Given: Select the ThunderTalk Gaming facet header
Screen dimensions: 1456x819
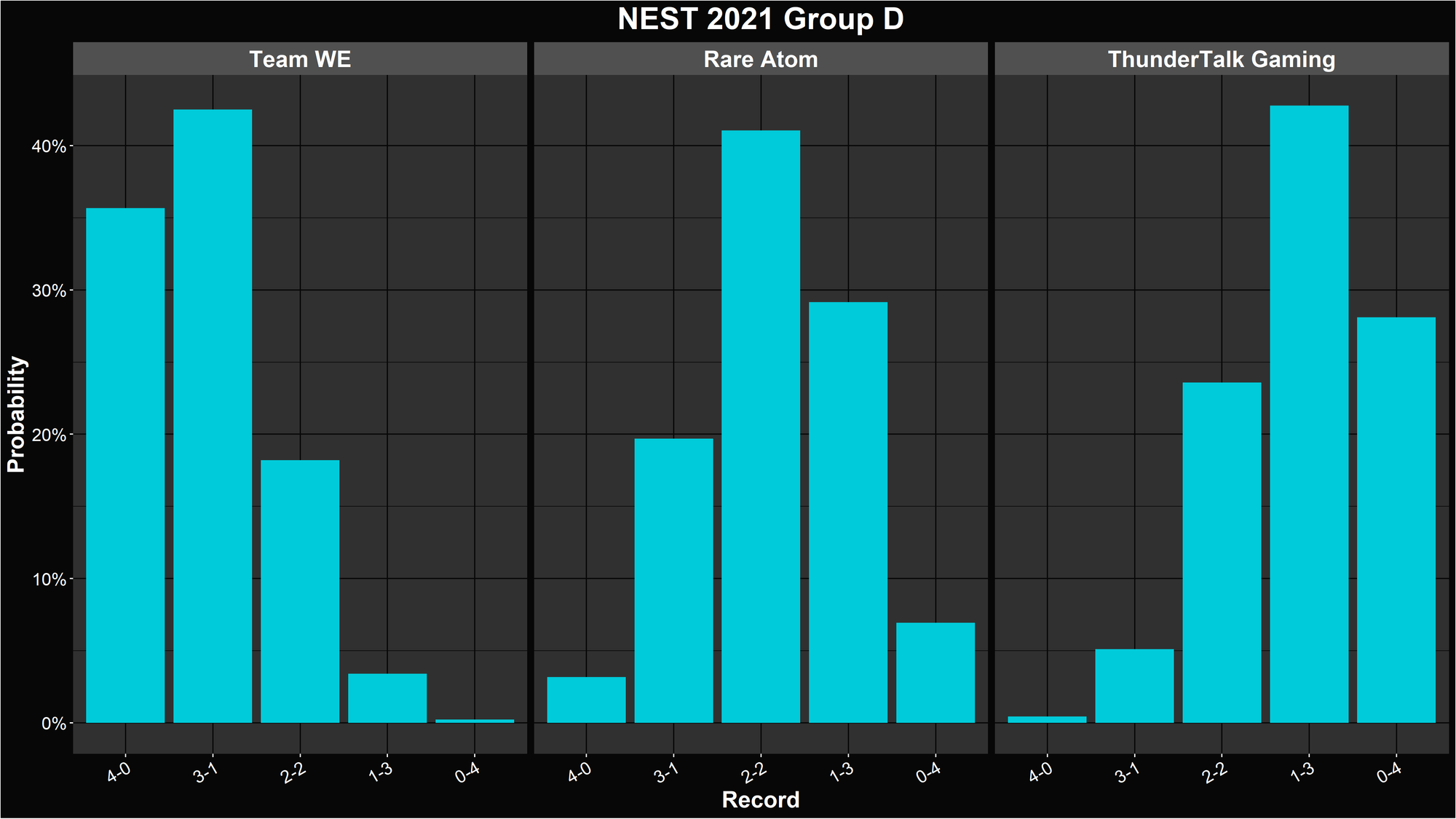Looking at the screenshot, I should coord(1222,59).
